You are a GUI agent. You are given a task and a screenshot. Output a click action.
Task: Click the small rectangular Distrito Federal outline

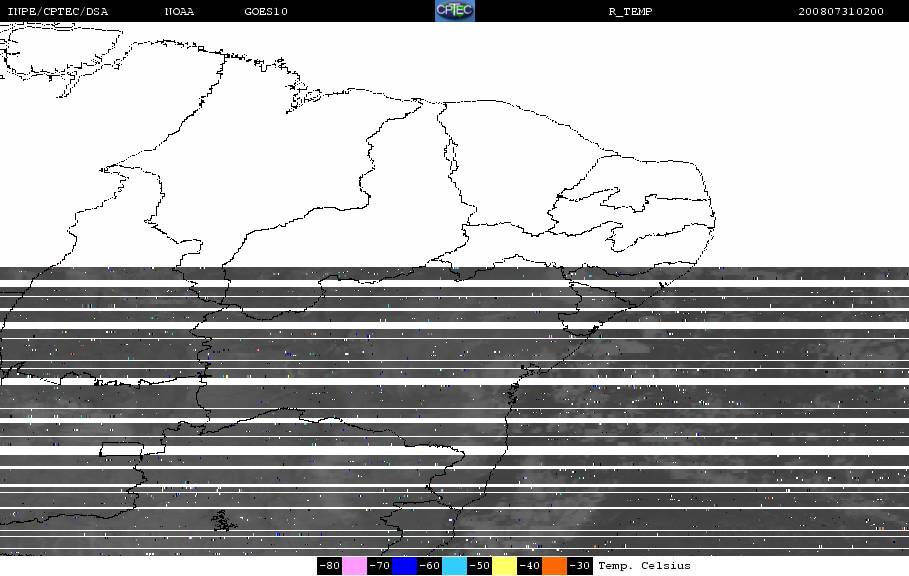point(121,449)
